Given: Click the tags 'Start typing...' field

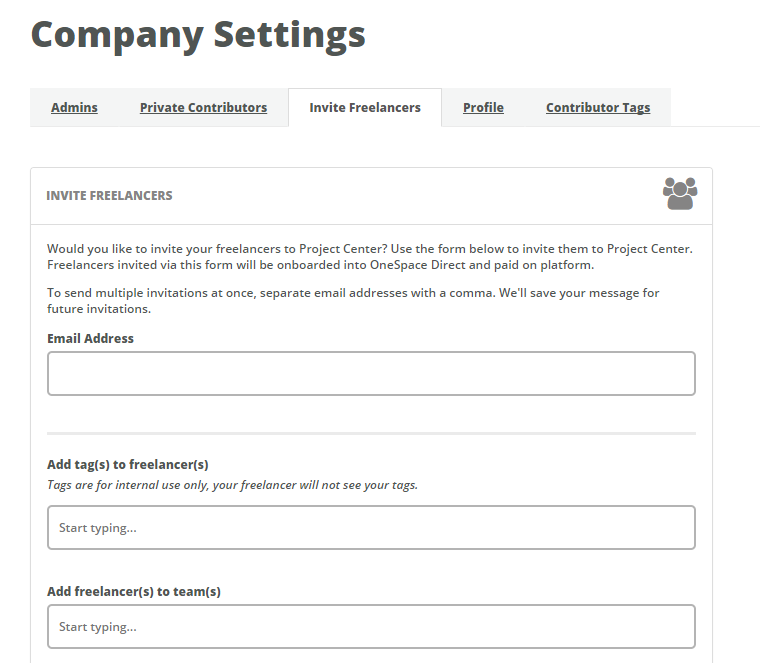Looking at the screenshot, I should pyautogui.click(x=371, y=527).
